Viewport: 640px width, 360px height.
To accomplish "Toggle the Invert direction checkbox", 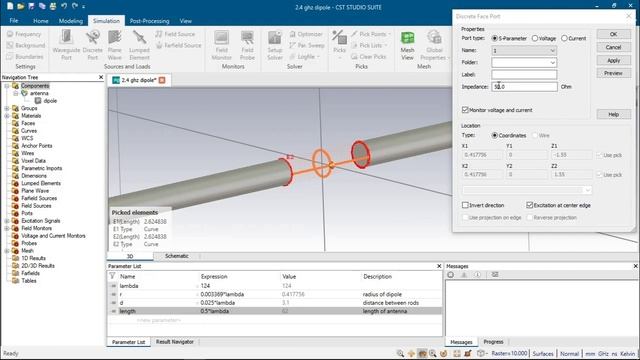I will pos(465,205).
